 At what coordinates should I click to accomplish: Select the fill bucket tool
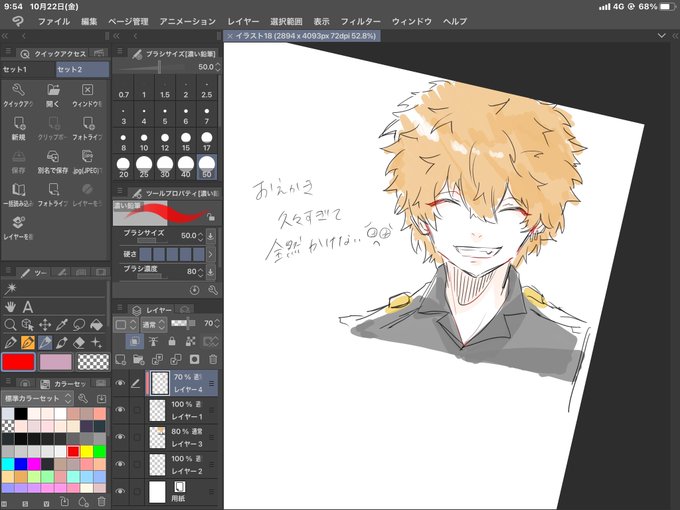click(x=96, y=324)
